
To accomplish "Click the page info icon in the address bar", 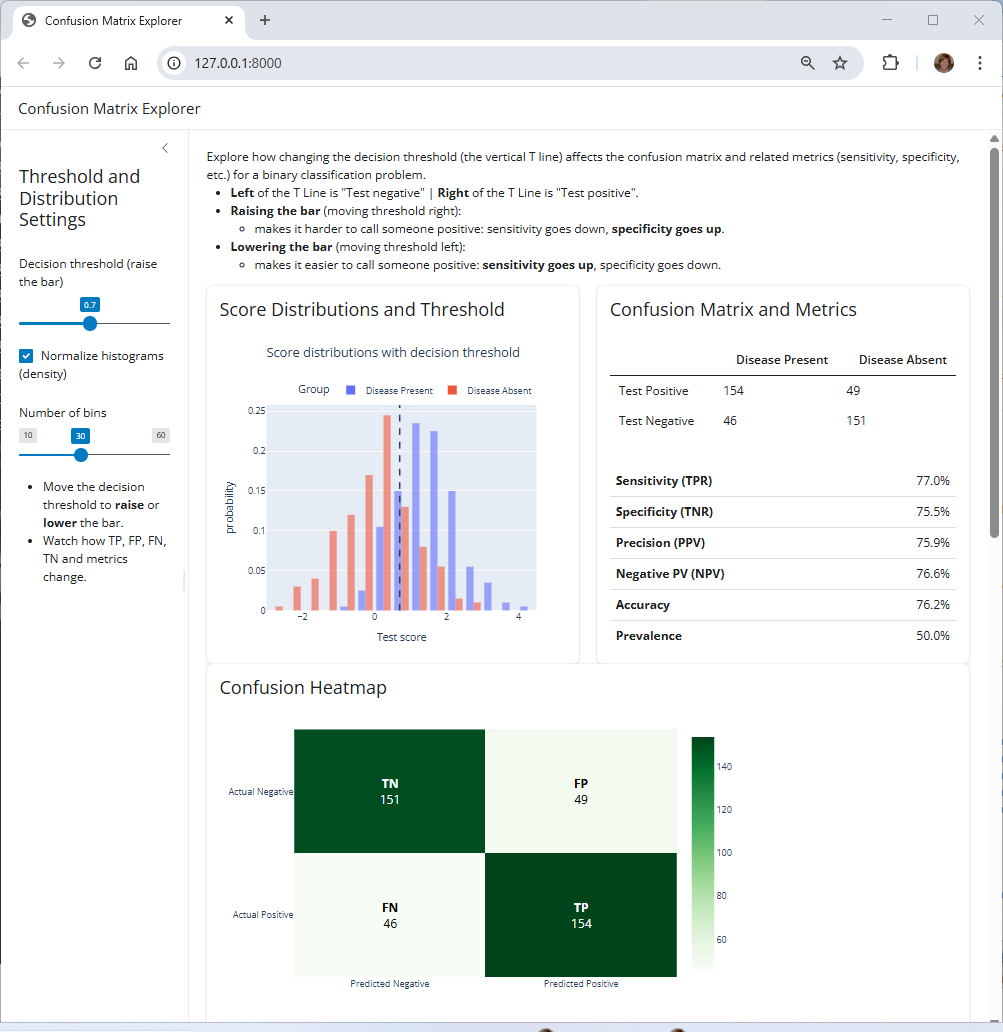I will (x=174, y=62).
